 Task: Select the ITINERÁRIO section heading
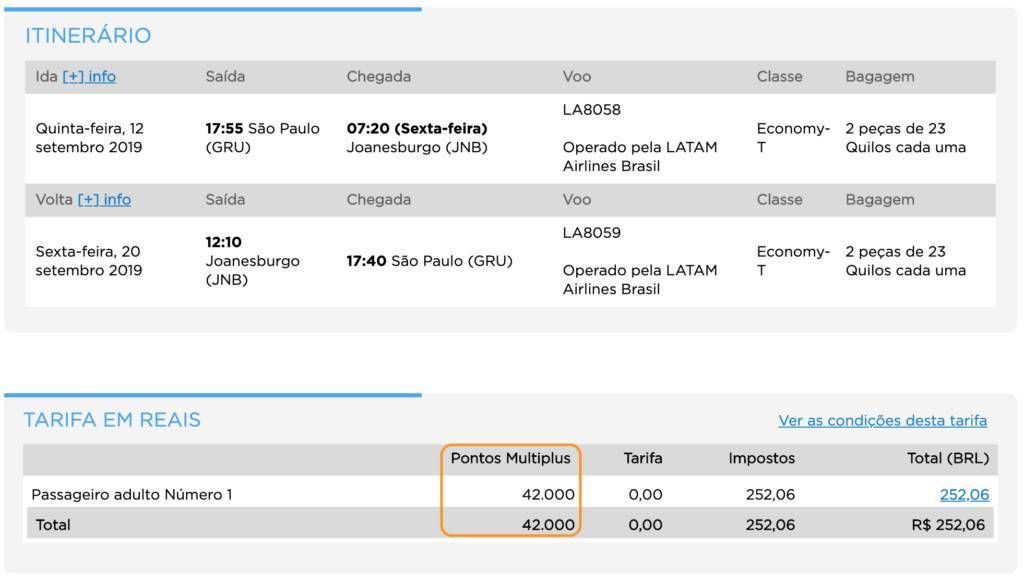tap(88, 35)
